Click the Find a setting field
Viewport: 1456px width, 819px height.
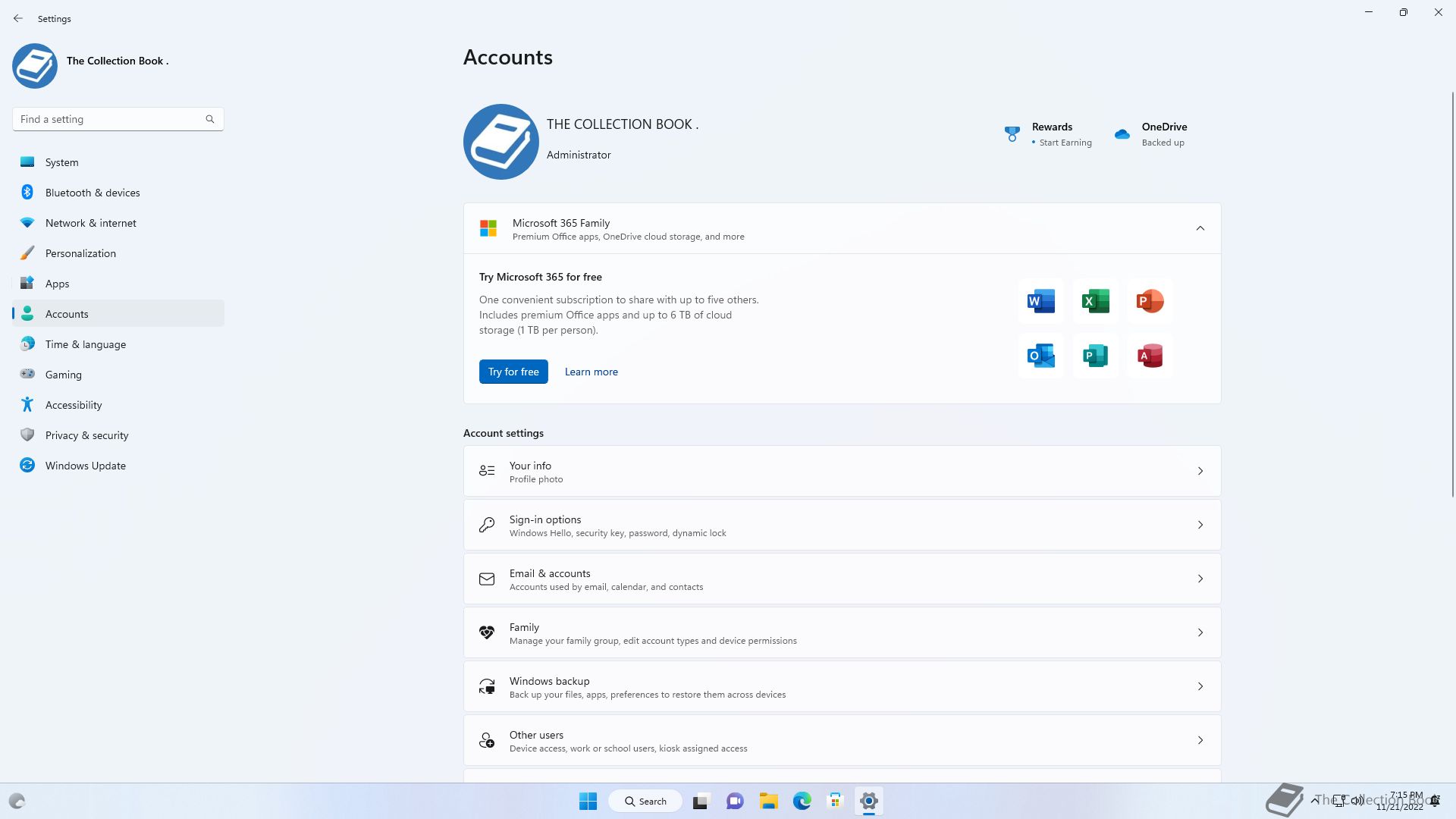click(x=118, y=119)
